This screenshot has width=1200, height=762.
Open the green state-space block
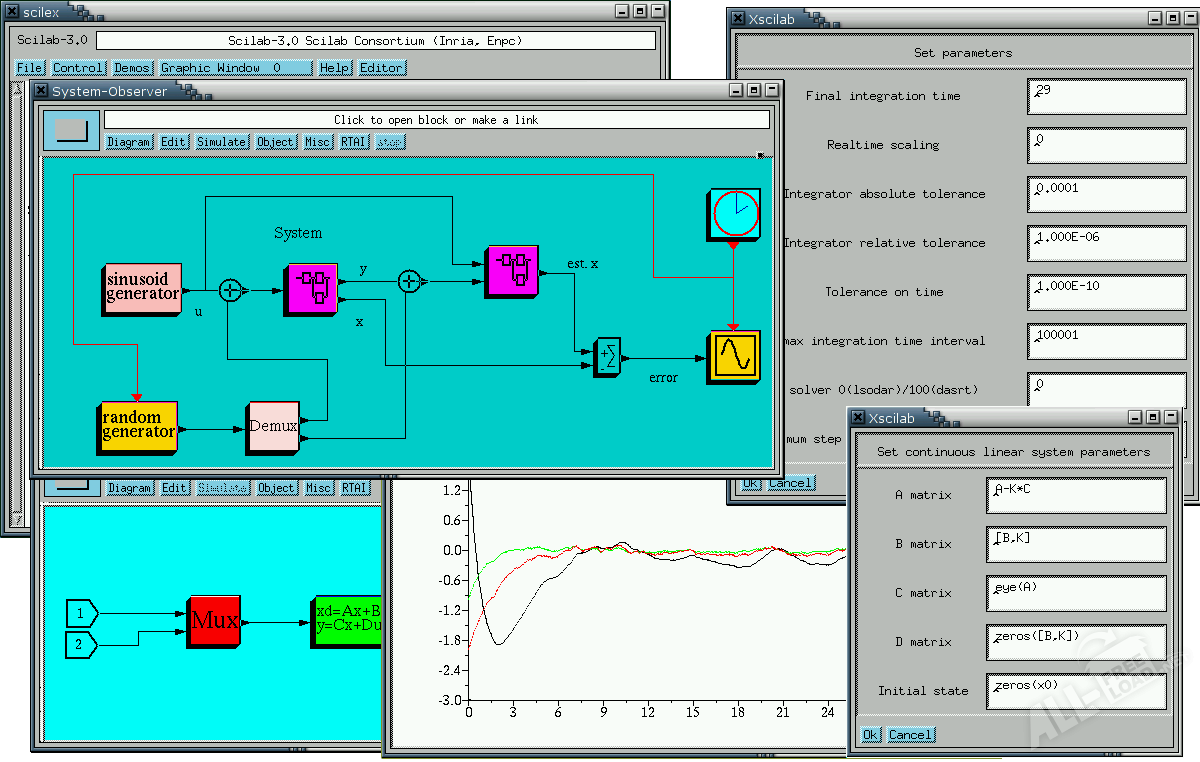[346, 620]
